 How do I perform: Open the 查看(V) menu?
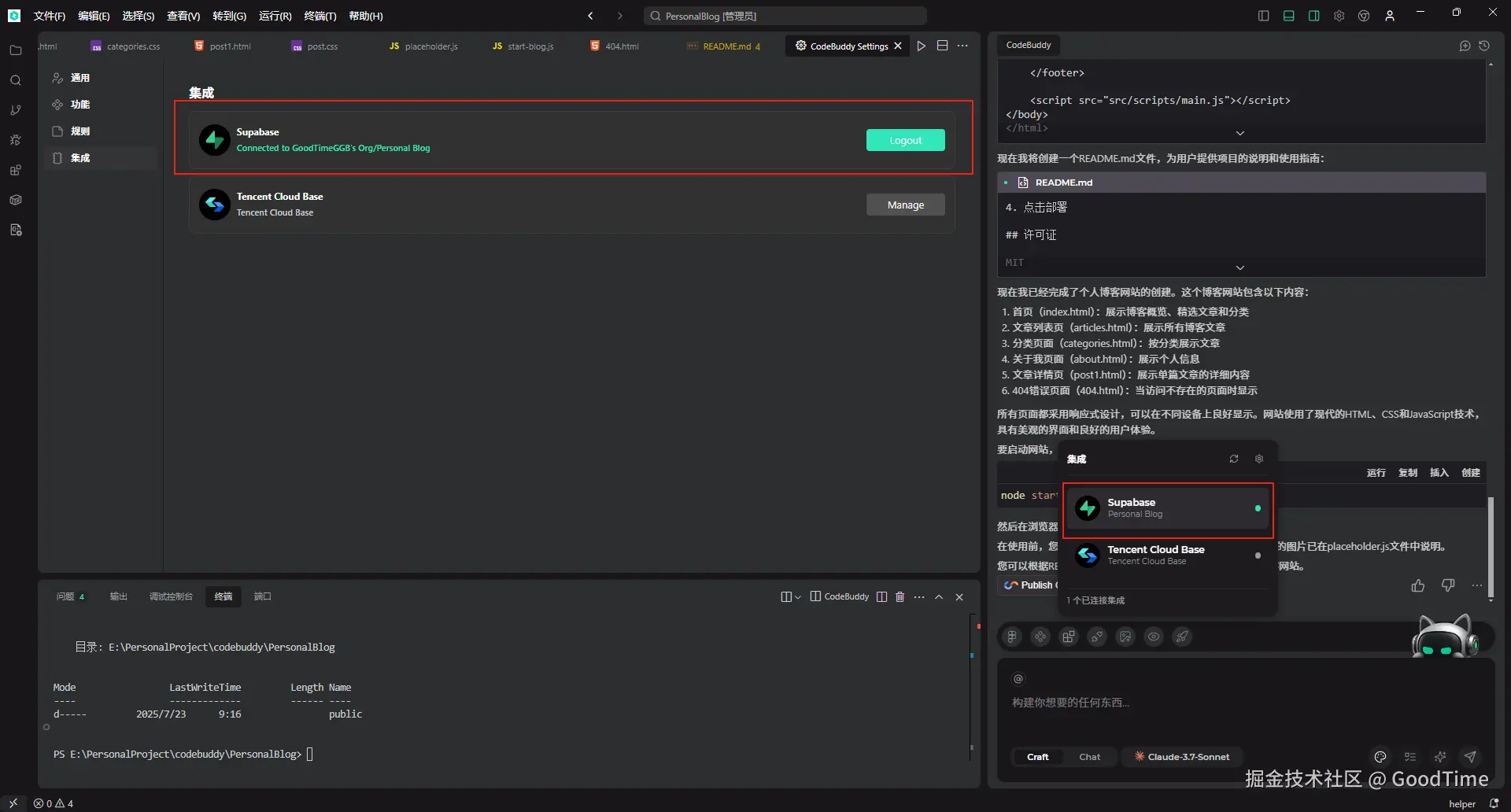(x=183, y=16)
